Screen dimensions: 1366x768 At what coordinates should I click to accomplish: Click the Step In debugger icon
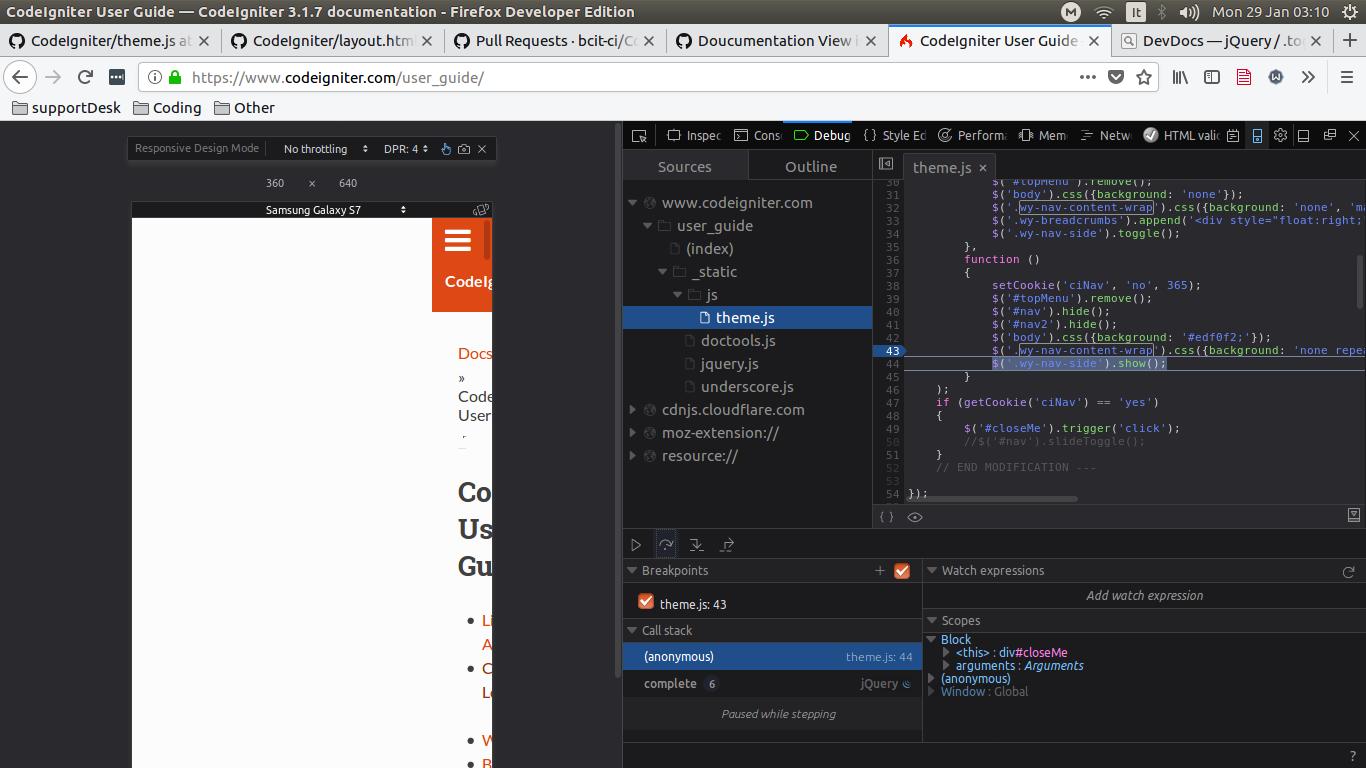coord(697,545)
